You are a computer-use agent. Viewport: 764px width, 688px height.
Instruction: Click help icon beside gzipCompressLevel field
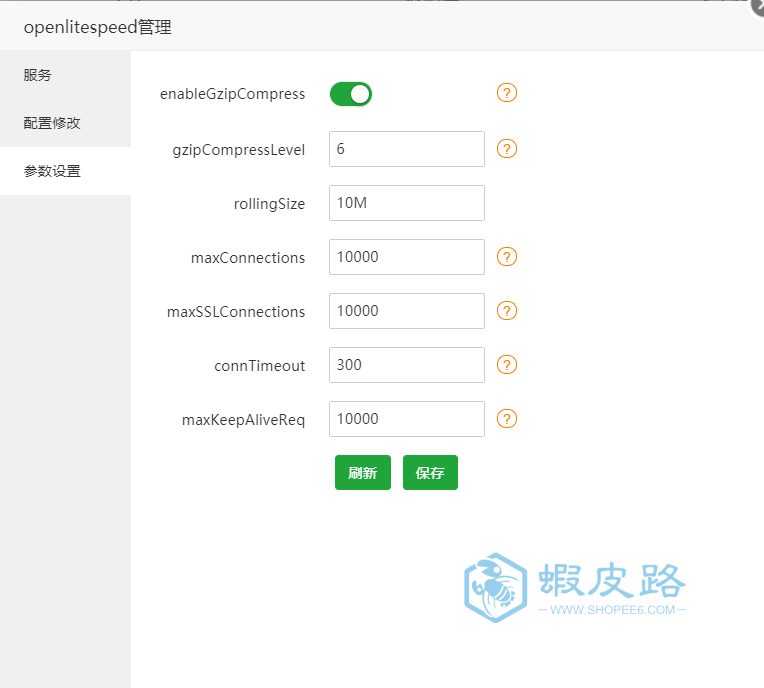(x=507, y=149)
